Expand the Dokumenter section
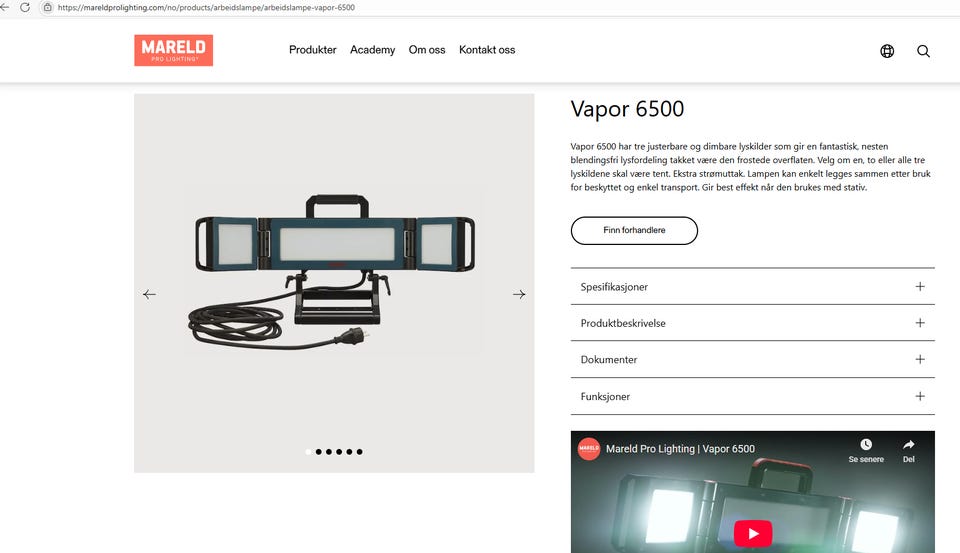Viewport: 960px width, 553px height. pos(752,359)
